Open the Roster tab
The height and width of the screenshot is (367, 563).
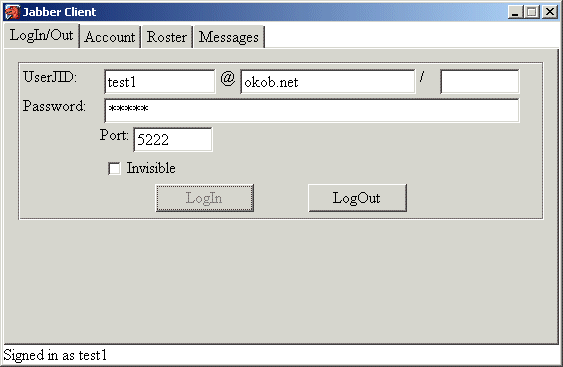167,37
